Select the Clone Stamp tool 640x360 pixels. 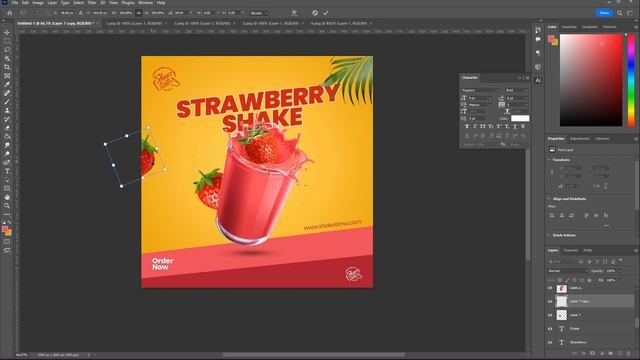pos(7,110)
